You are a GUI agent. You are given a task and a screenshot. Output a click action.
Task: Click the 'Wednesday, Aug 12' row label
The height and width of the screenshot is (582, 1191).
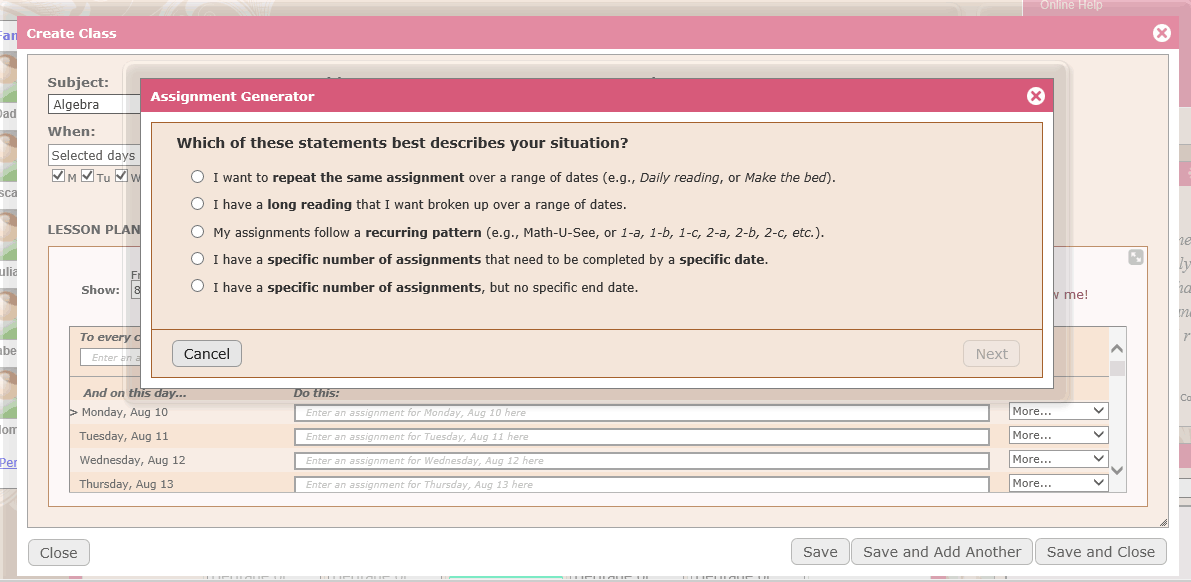click(x=132, y=460)
